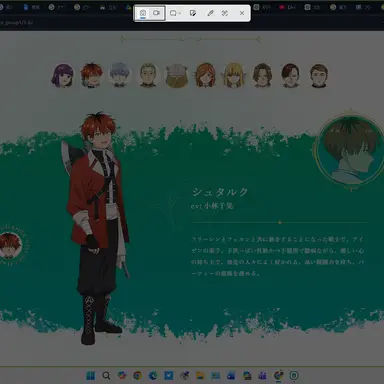Select the short brown-haired man avatar in character row
This screenshot has height=384, width=384.
pos(319,76)
